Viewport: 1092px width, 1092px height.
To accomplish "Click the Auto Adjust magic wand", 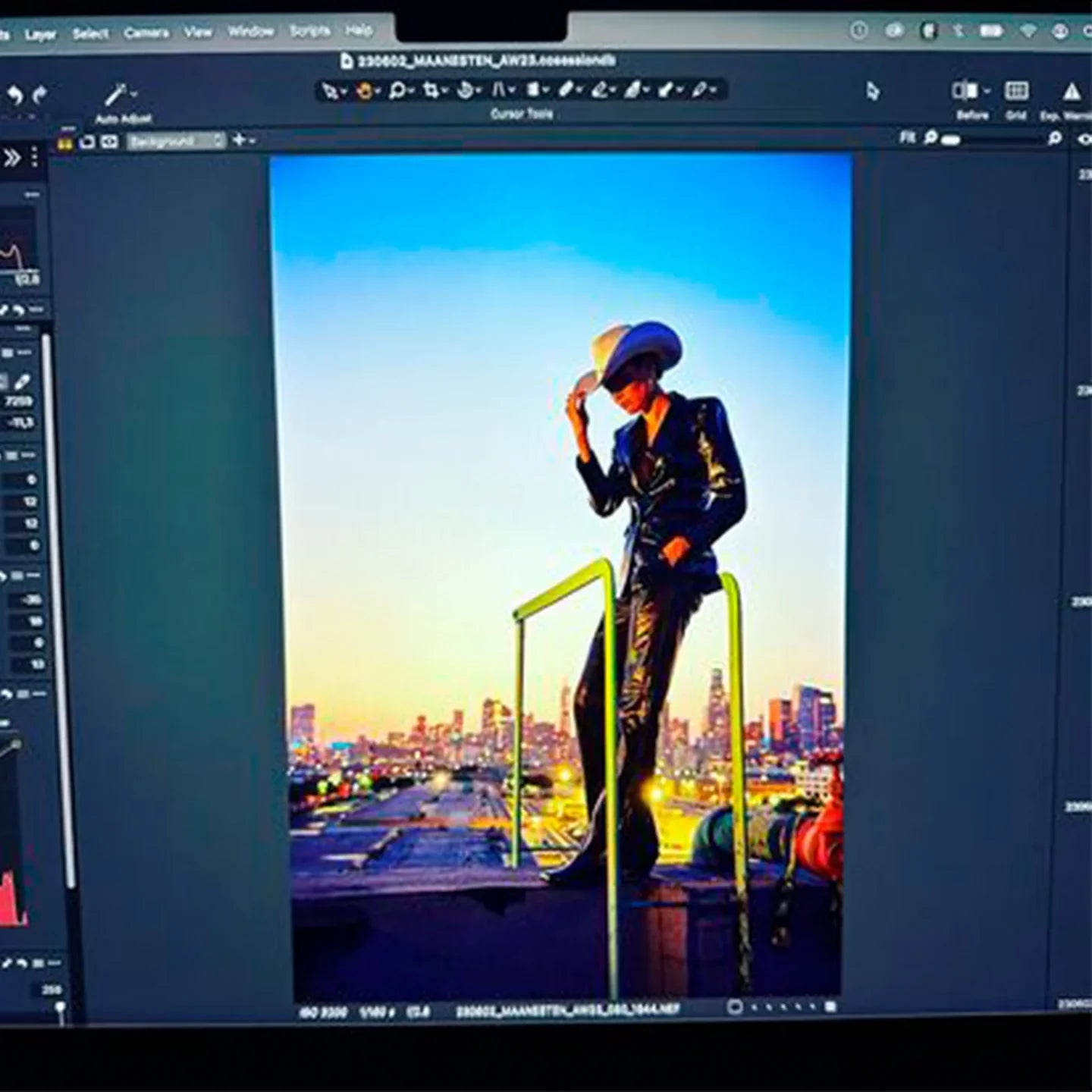I will tap(117, 96).
